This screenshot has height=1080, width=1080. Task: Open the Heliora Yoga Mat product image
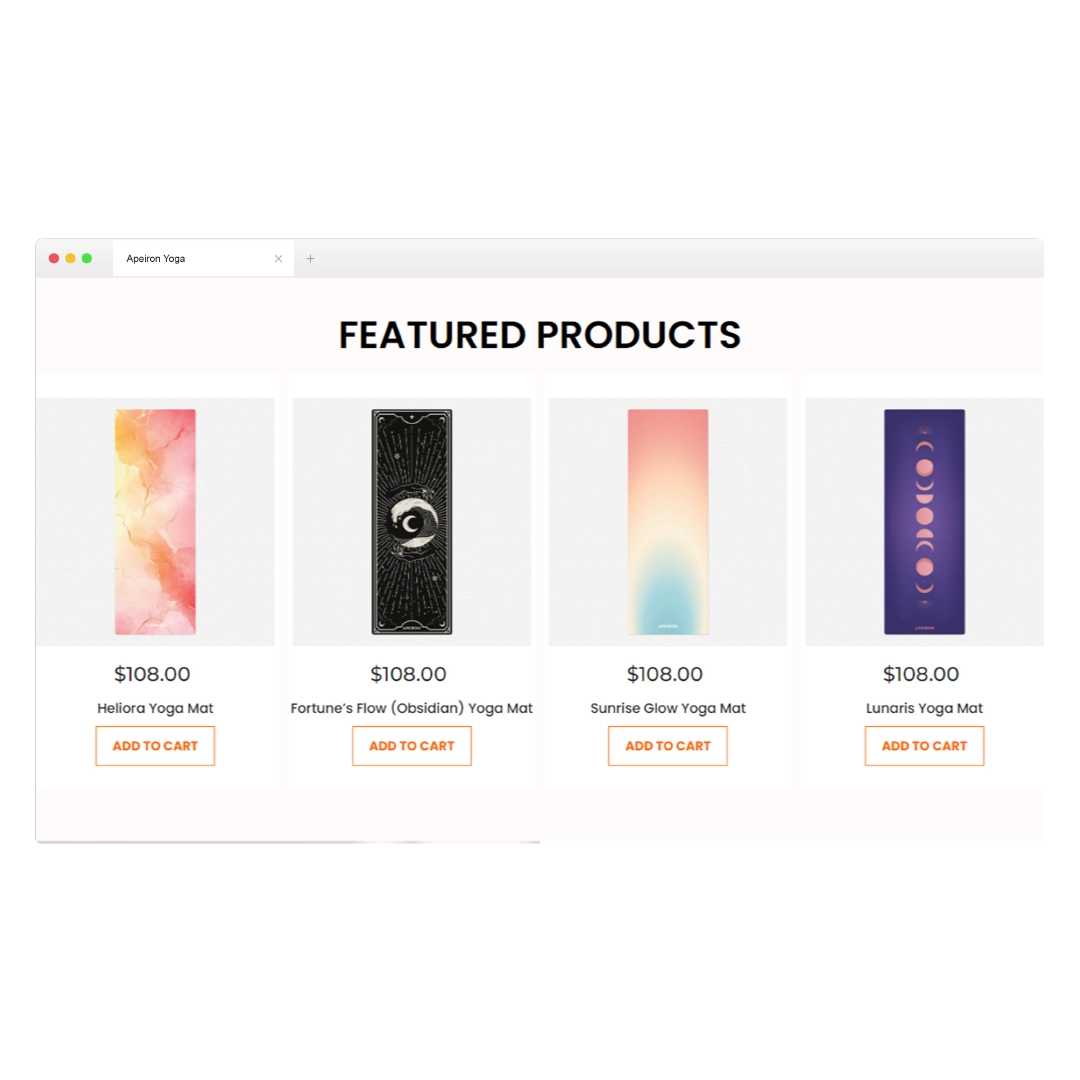(155, 521)
